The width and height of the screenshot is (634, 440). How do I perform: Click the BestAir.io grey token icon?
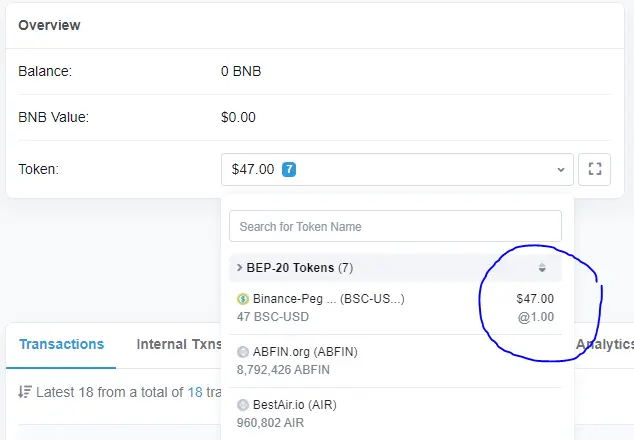point(243,405)
